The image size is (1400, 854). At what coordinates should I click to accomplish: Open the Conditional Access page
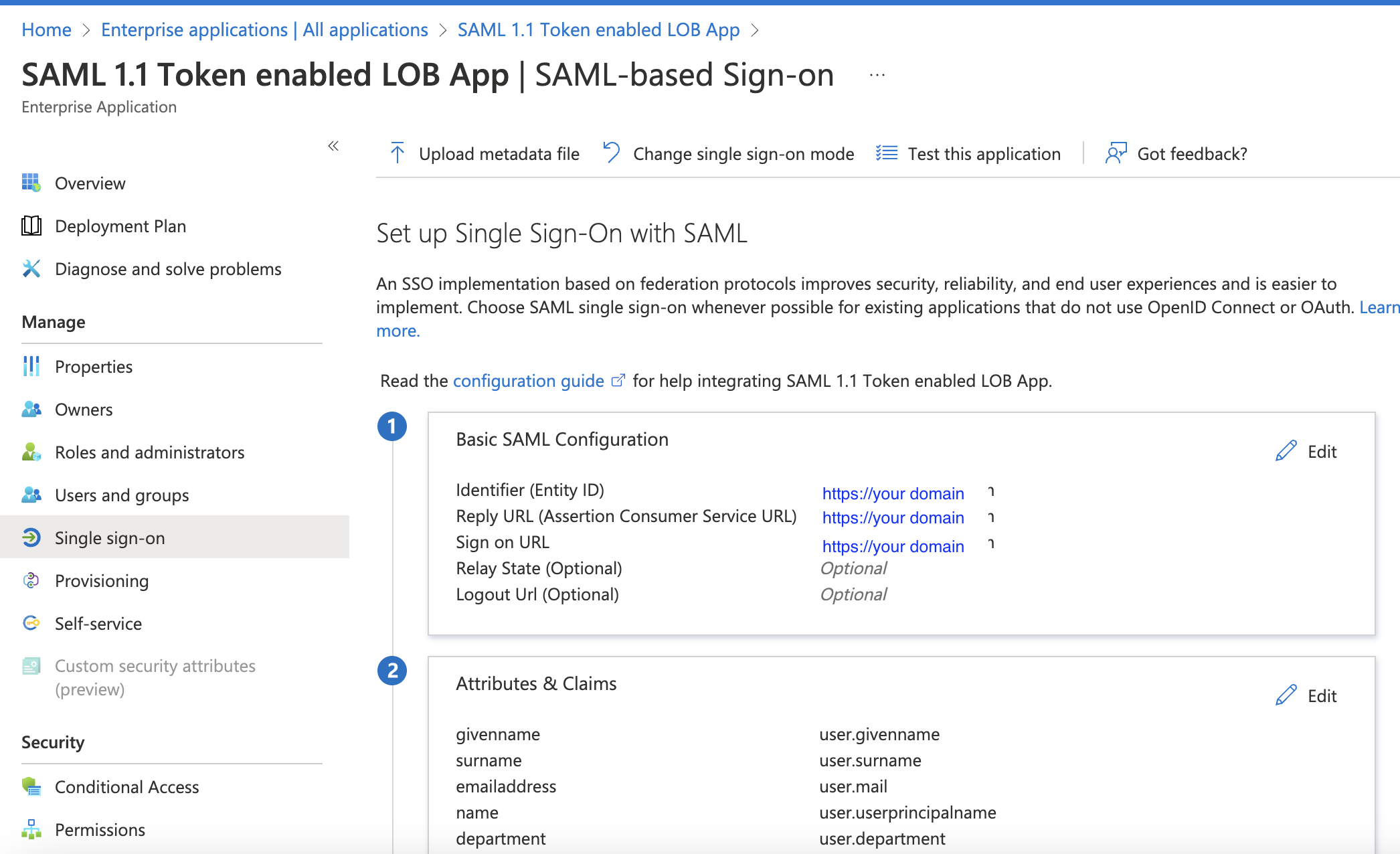(x=126, y=787)
